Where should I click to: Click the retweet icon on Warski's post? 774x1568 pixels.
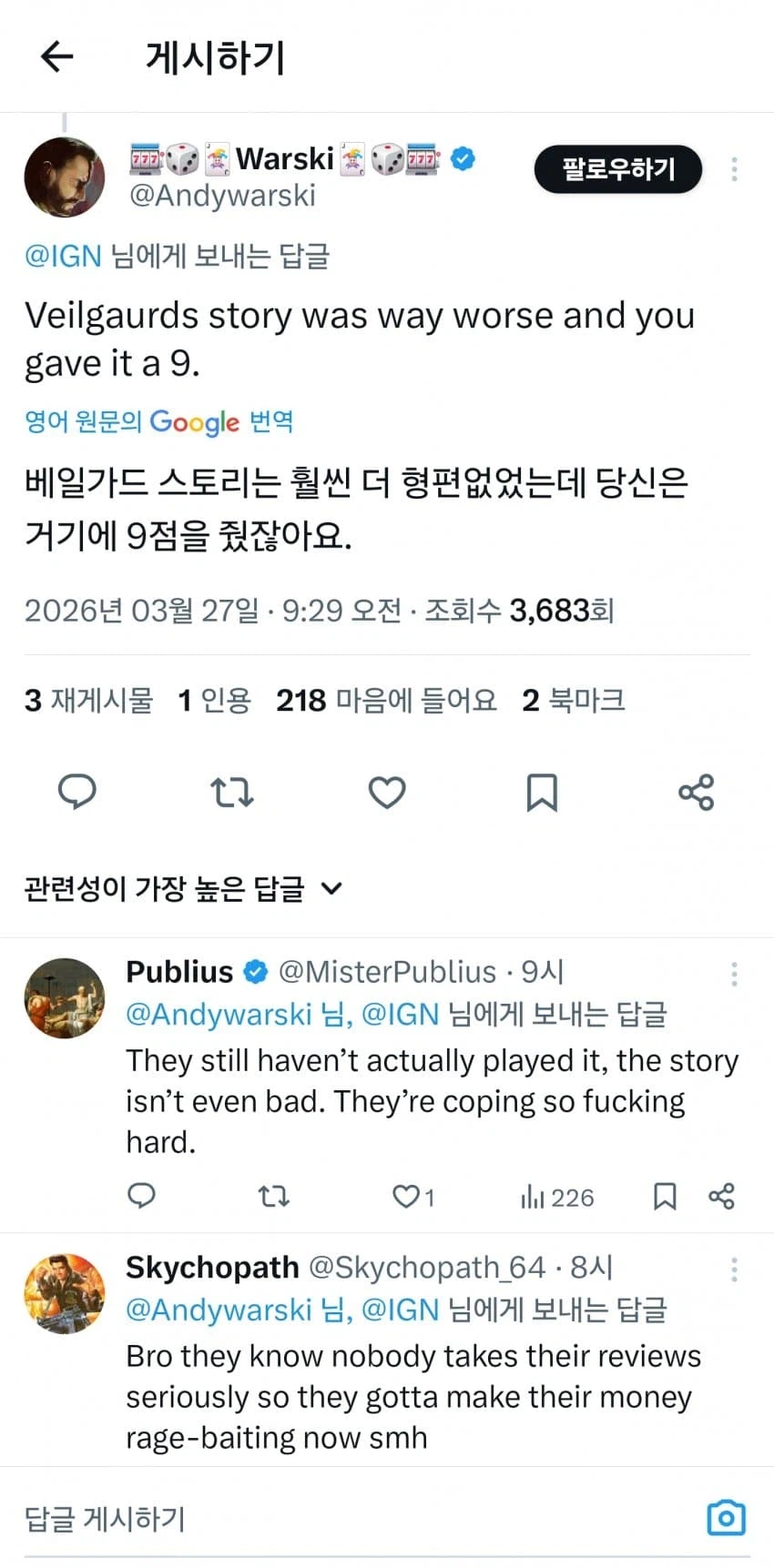click(x=232, y=793)
